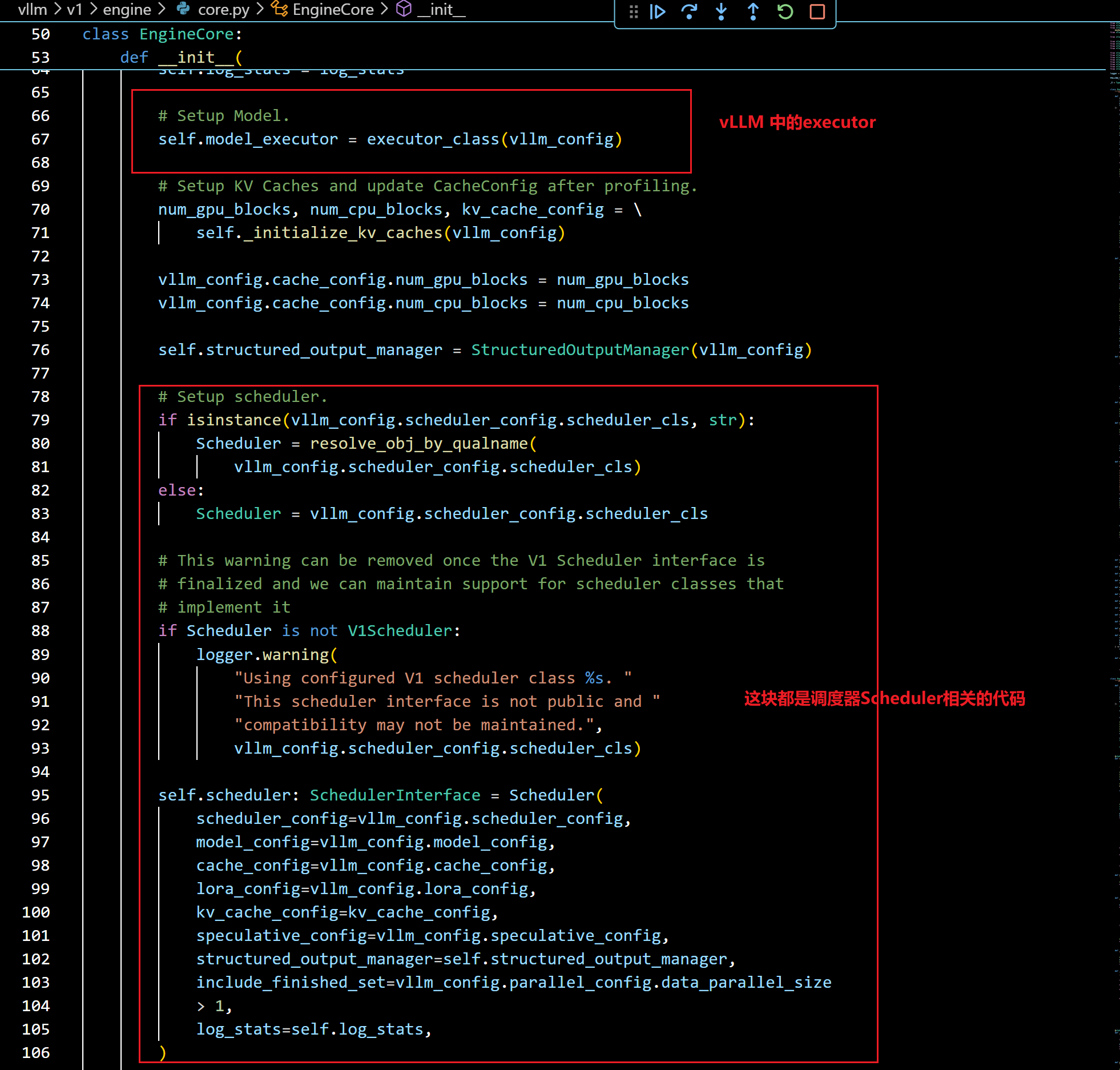Click the debug toolbar drag handle
The width and height of the screenshot is (1120, 1070).
pyautogui.click(x=633, y=11)
